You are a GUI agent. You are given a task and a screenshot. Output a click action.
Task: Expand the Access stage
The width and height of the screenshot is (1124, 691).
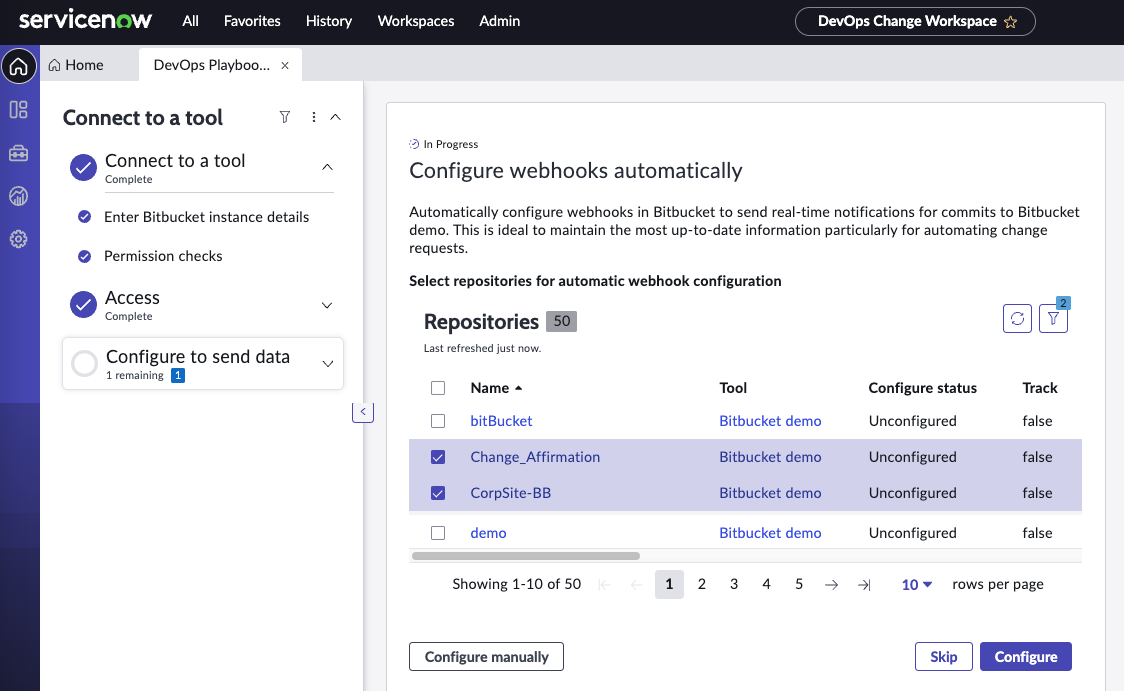coord(327,305)
